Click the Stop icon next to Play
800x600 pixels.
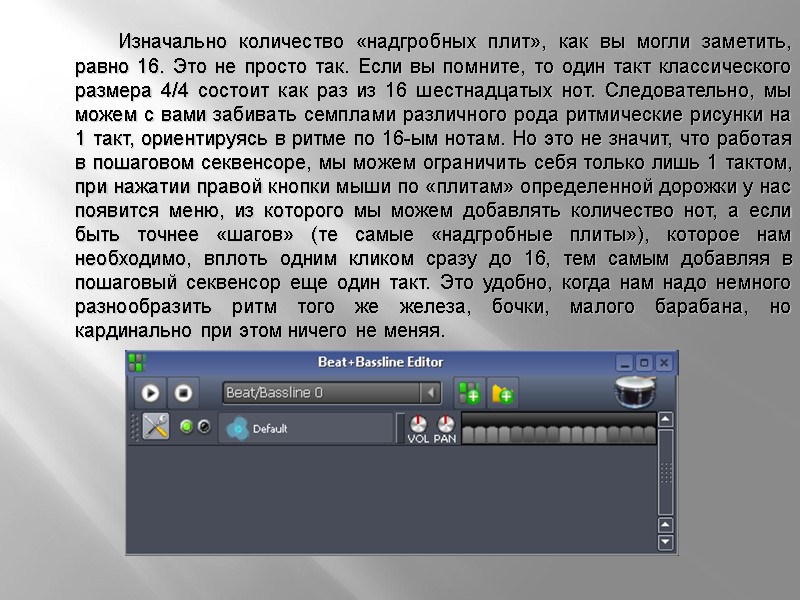183,392
